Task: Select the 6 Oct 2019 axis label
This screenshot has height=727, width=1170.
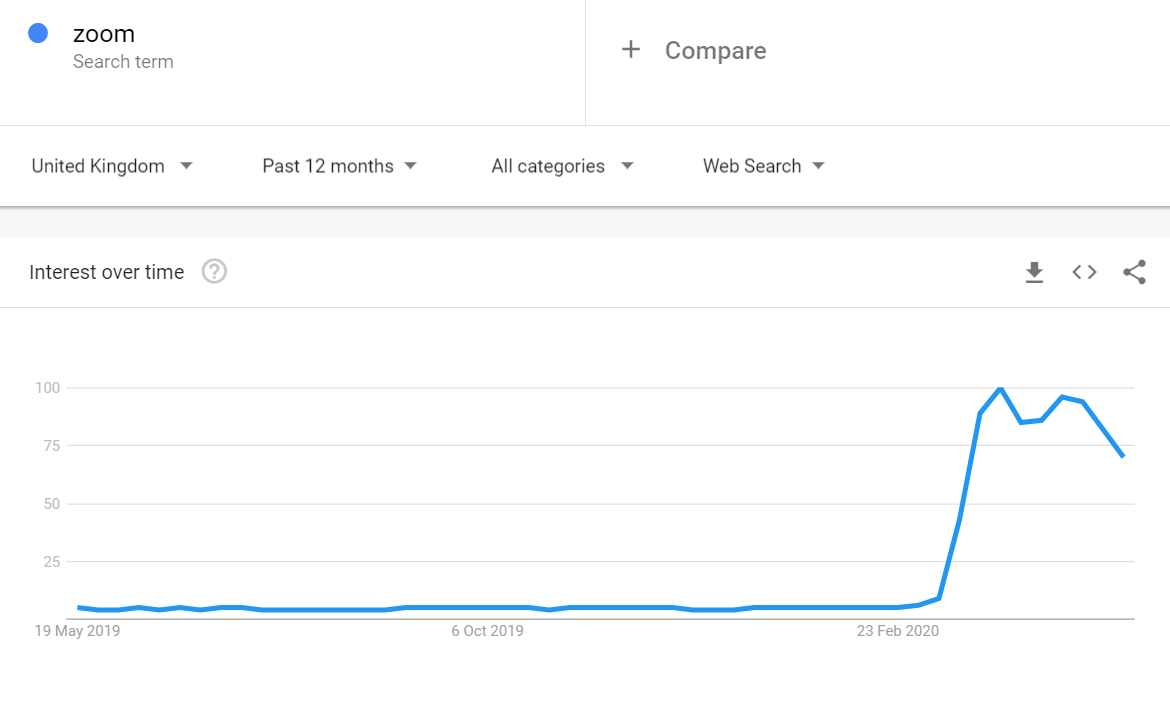Action: (487, 631)
